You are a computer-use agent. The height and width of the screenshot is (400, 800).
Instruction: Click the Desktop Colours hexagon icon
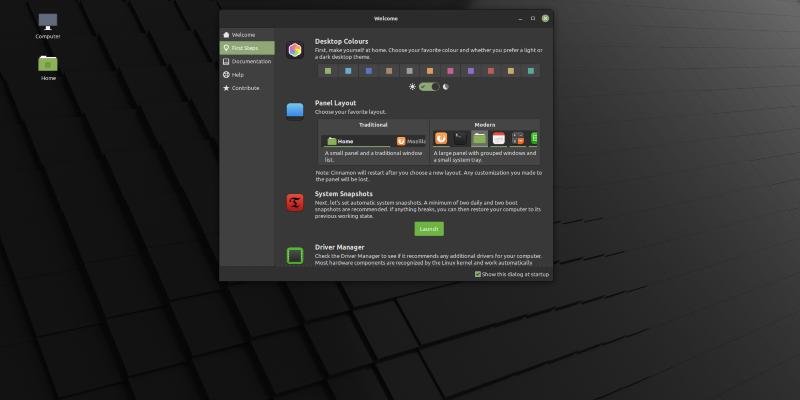(295, 50)
